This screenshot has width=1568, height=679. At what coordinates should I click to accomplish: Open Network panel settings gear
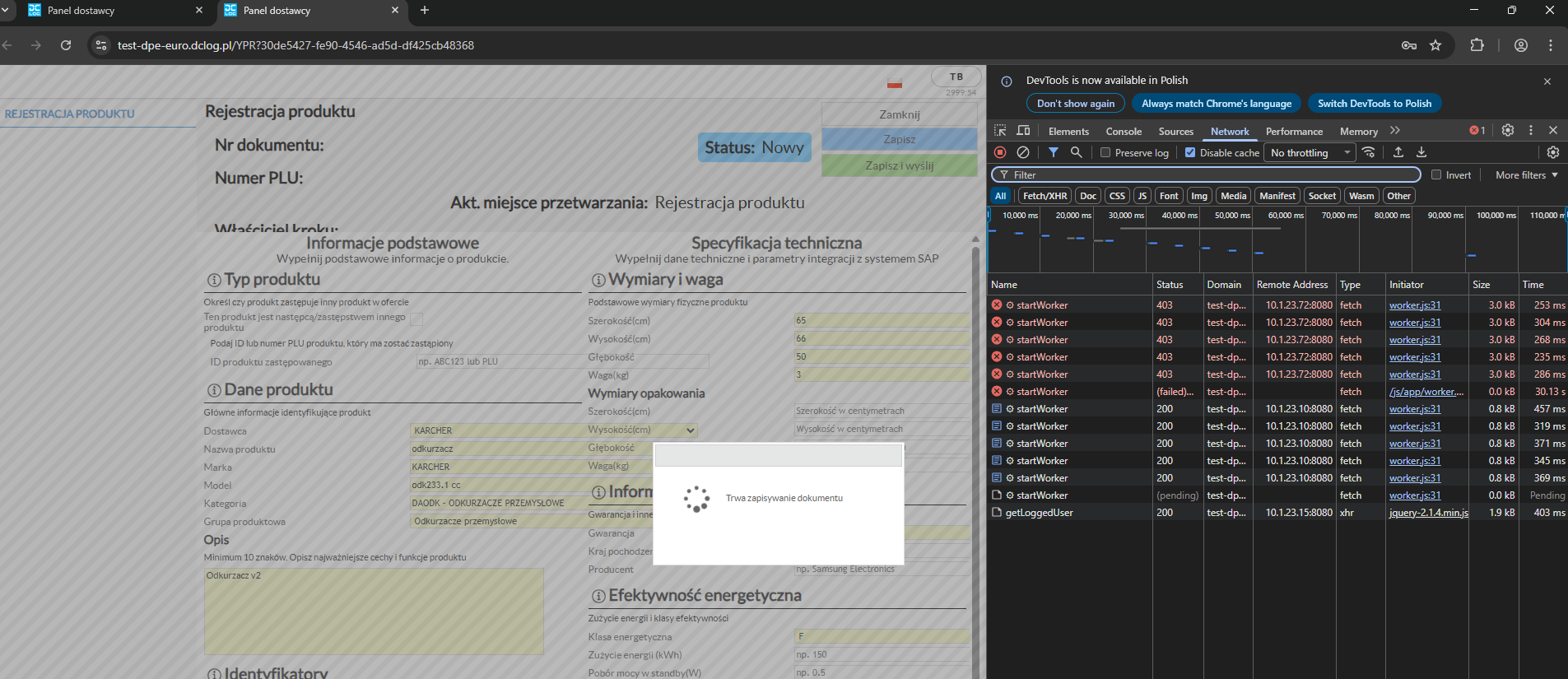point(1553,152)
